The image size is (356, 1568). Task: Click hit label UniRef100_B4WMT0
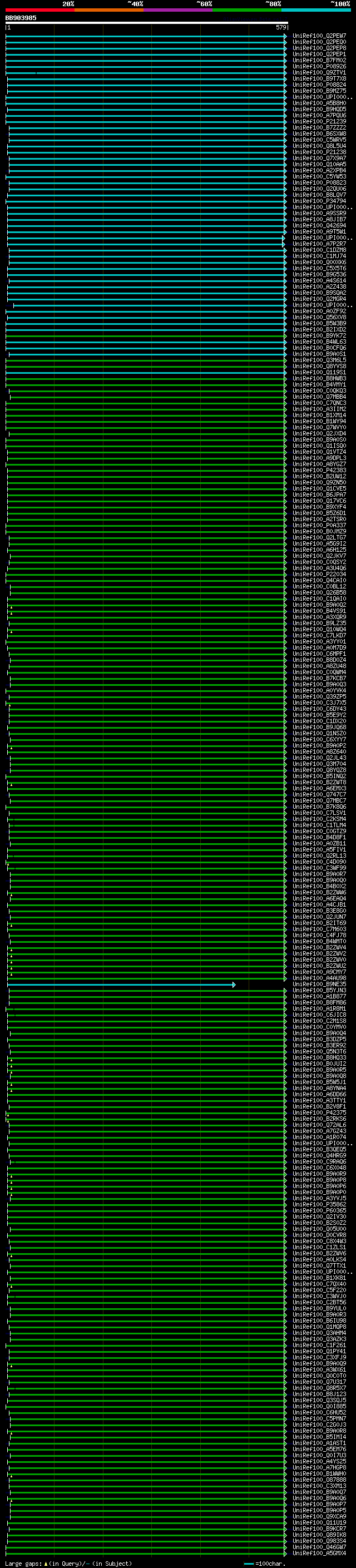pos(319,942)
